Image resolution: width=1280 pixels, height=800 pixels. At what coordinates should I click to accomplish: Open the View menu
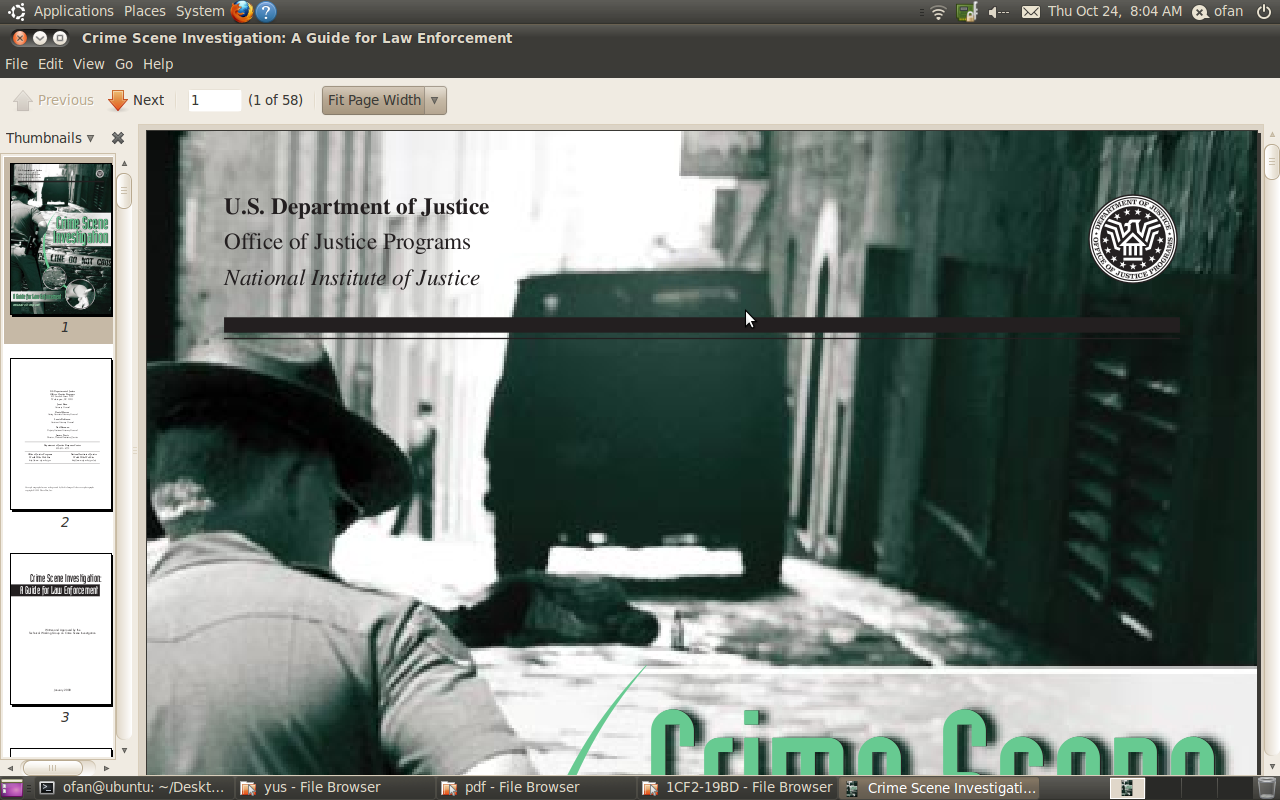[x=88, y=64]
